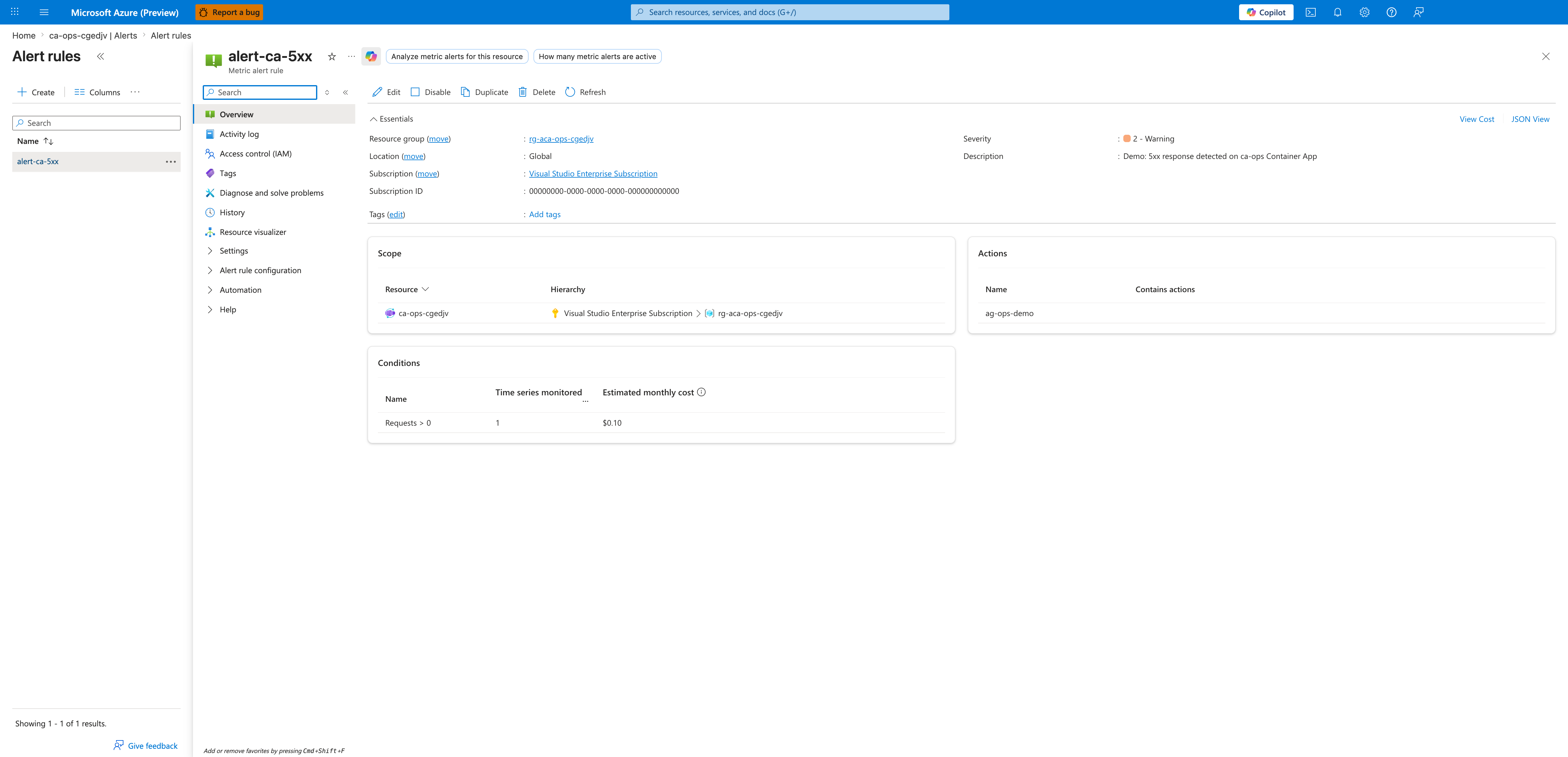Click Duplicate in the command bar

tap(484, 92)
